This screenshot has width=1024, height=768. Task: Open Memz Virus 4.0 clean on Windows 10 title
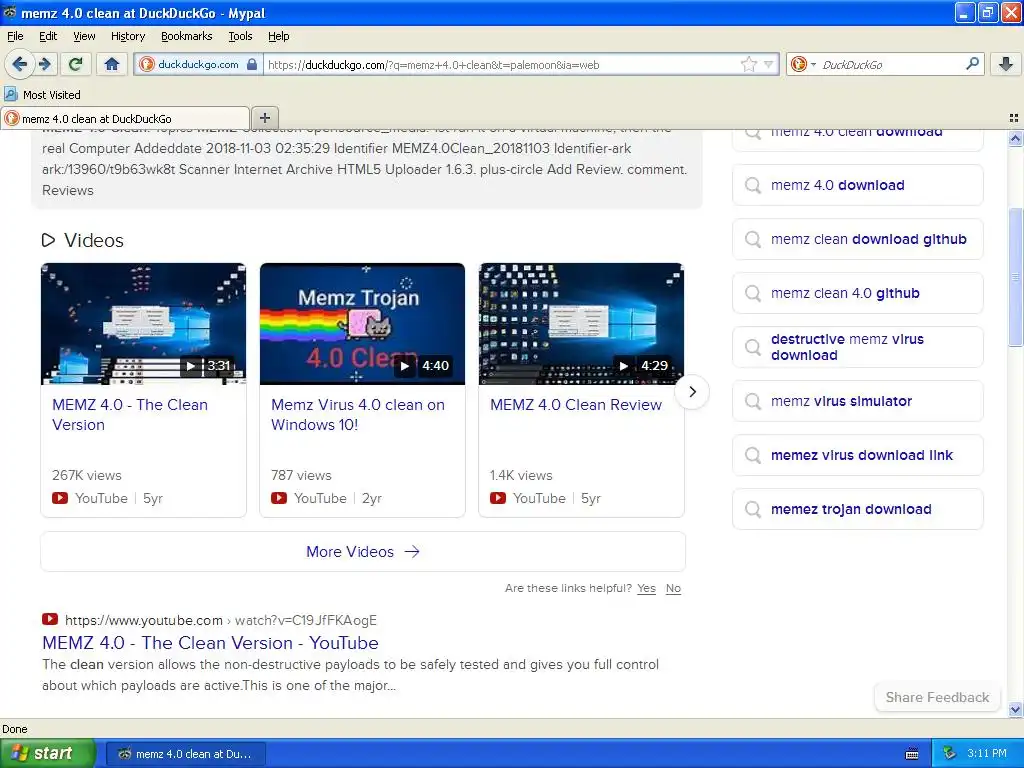tap(358, 415)
